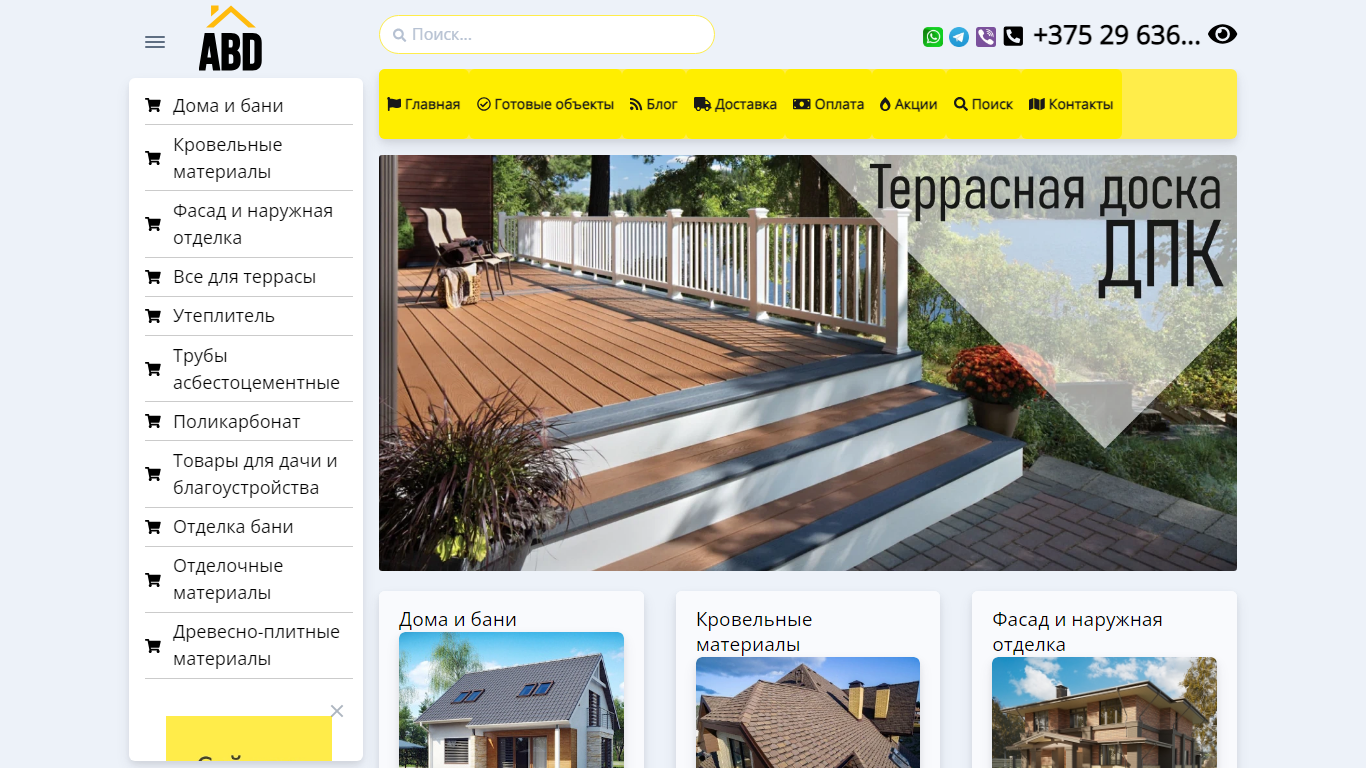This screenshot has height=768, width=1366.
Task: Click the truck icon beside Доставка
Action: pyautogui.click(x=702, y=104)
